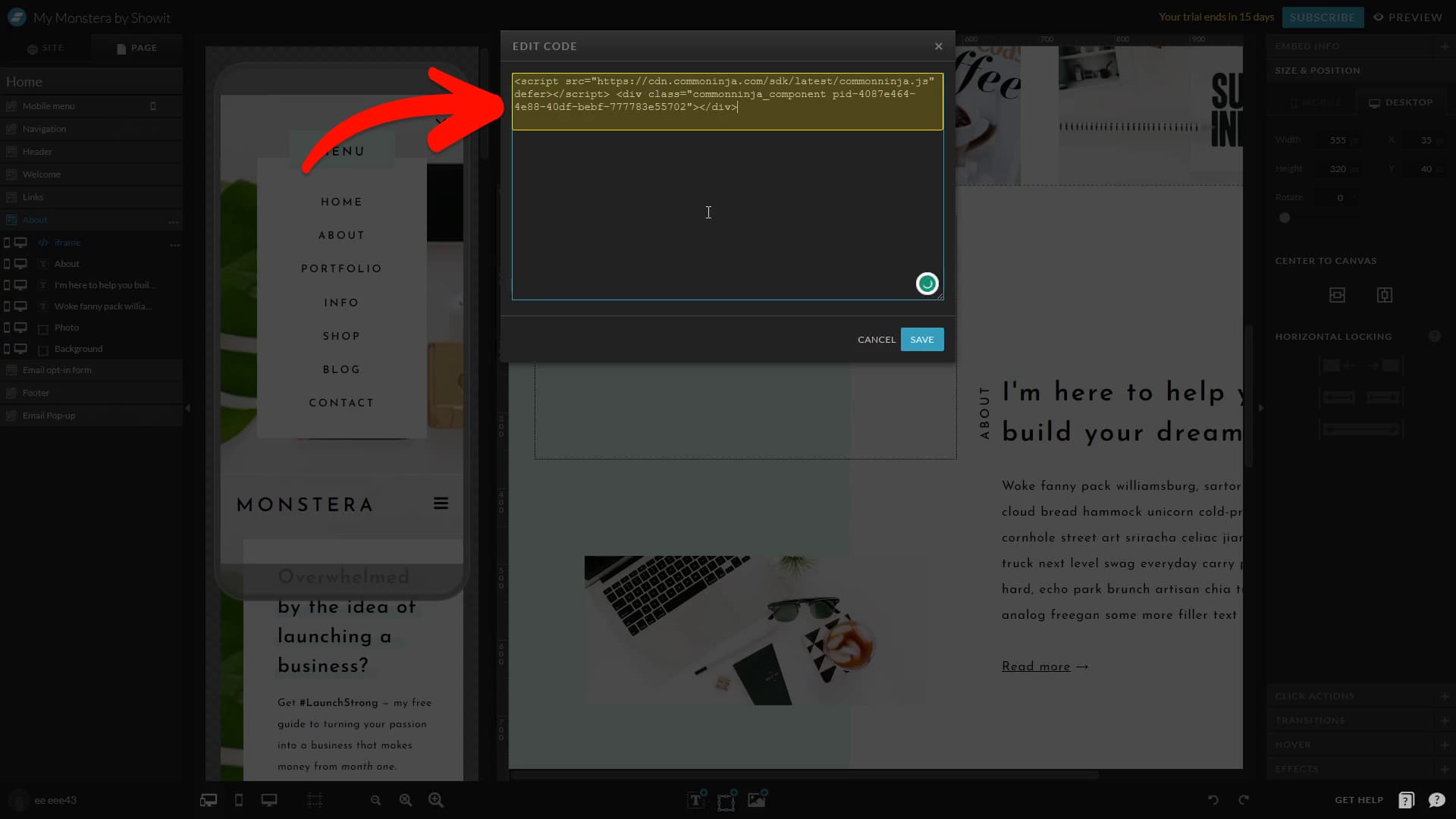Viewport: 1456px width, 819px height.
Task: Click the mobile-only icon on Mobile menu row
Action: coord(153,106)
